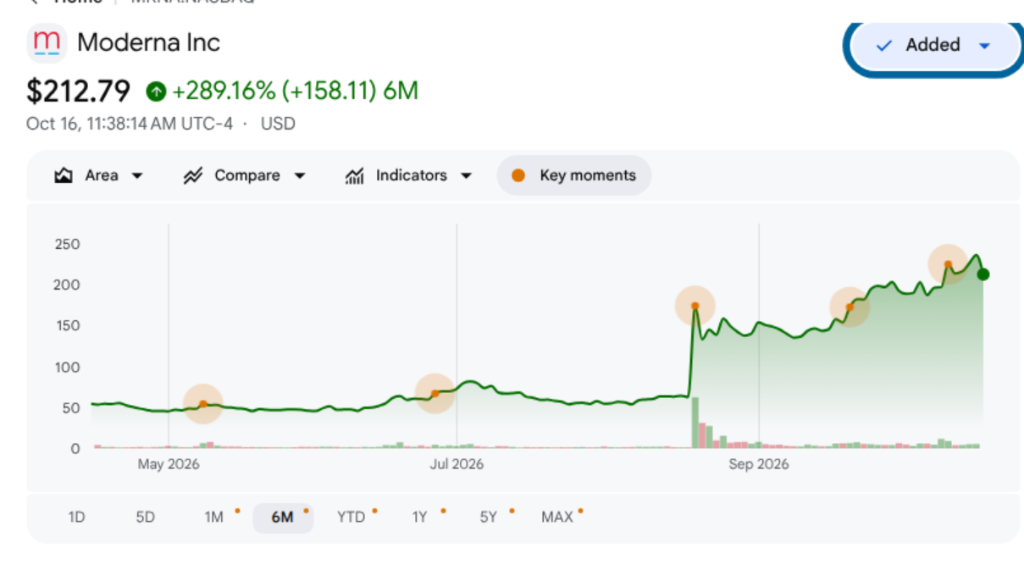Click the Area chart type icon

tap(63, 176)
